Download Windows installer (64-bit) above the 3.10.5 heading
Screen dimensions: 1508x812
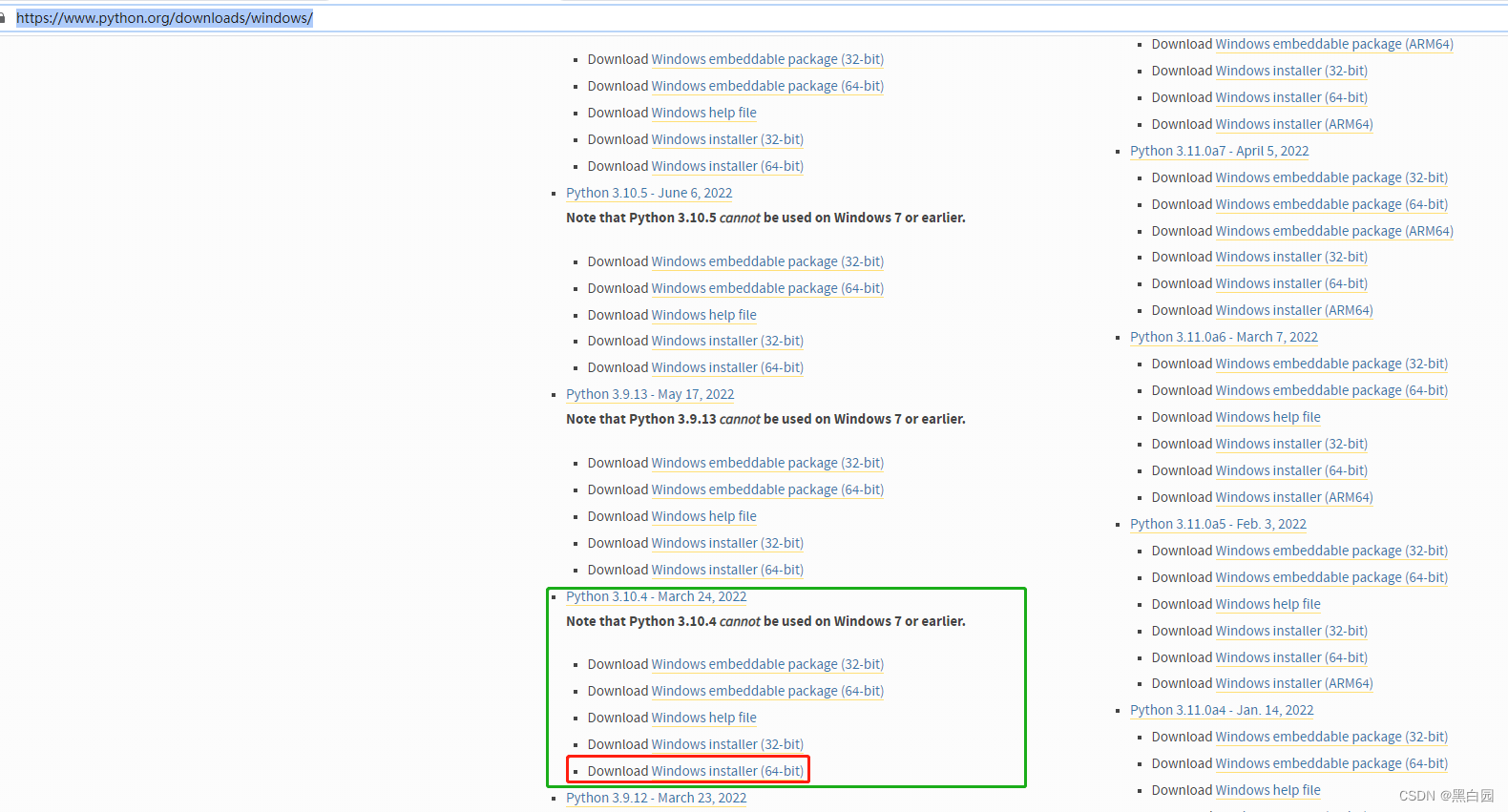[727, 166]
